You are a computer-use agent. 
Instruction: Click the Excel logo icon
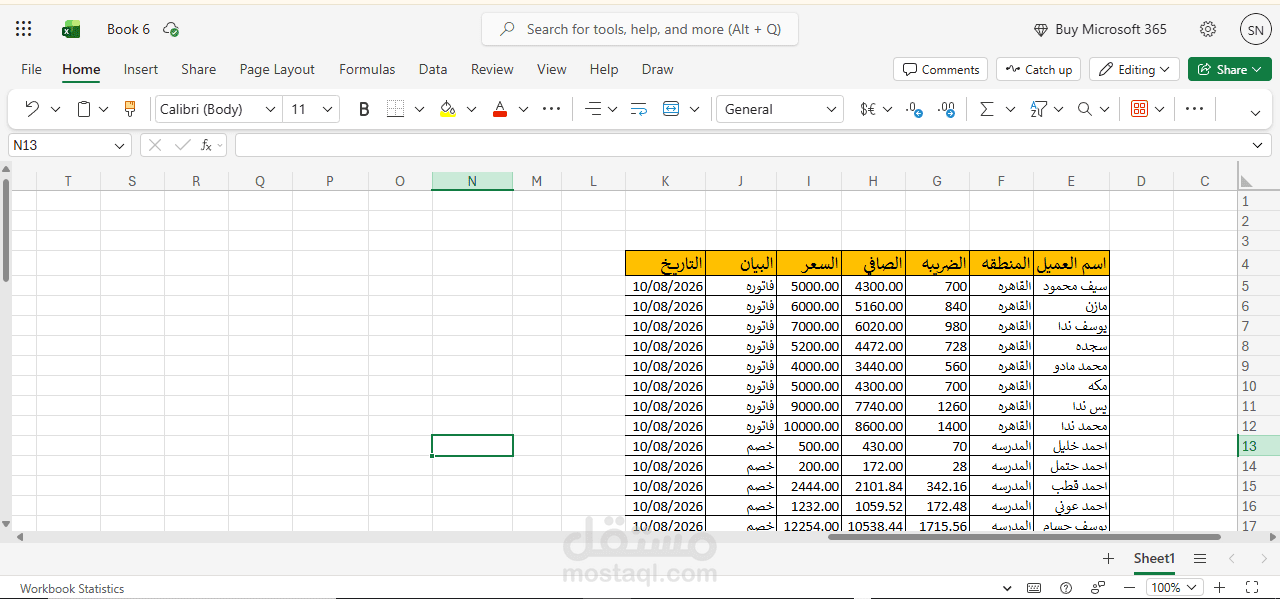click(71, 29)
